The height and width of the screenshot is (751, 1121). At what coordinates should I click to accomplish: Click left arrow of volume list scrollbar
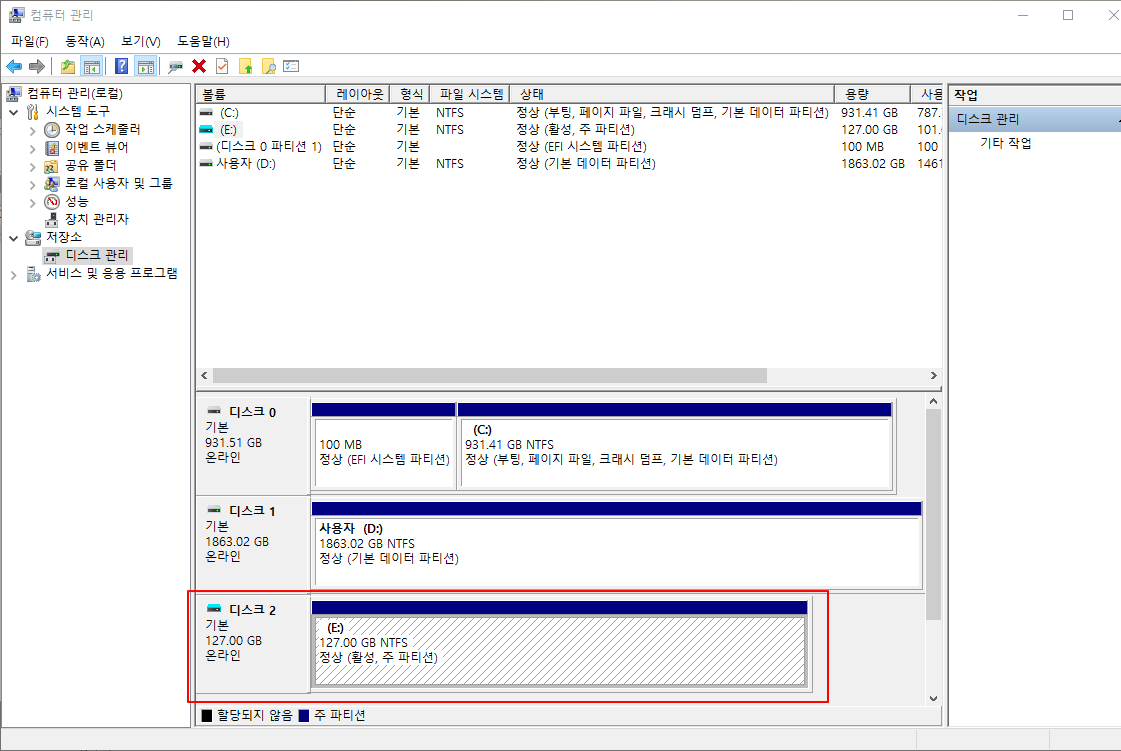[x=204, y=376]
